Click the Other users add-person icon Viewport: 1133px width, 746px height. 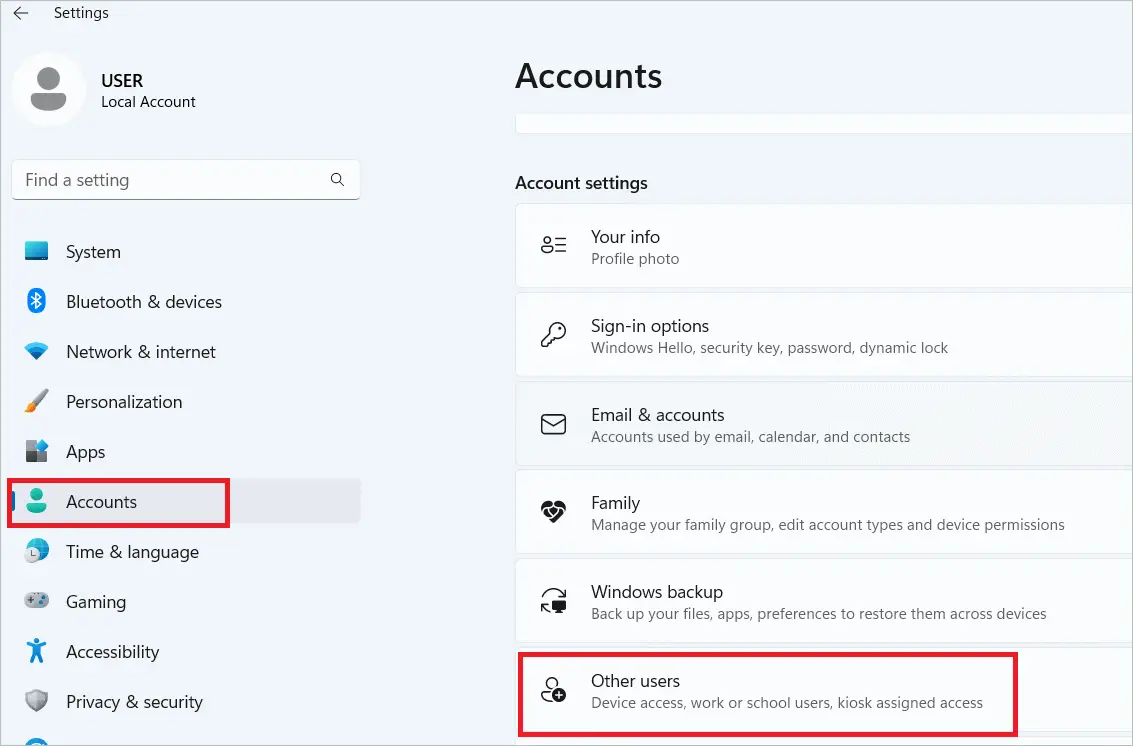pyautogui.click(x=553, y=690)
